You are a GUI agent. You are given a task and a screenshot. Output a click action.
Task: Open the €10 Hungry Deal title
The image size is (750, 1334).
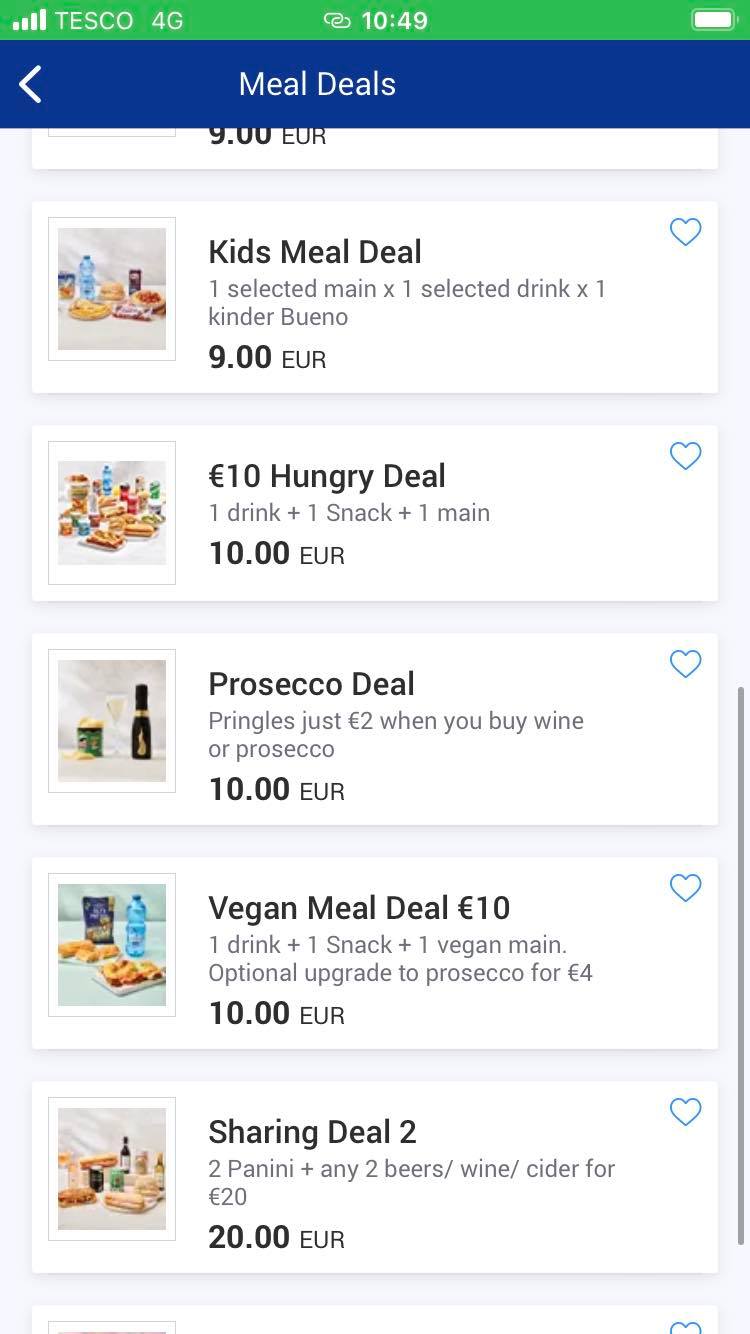327,476
